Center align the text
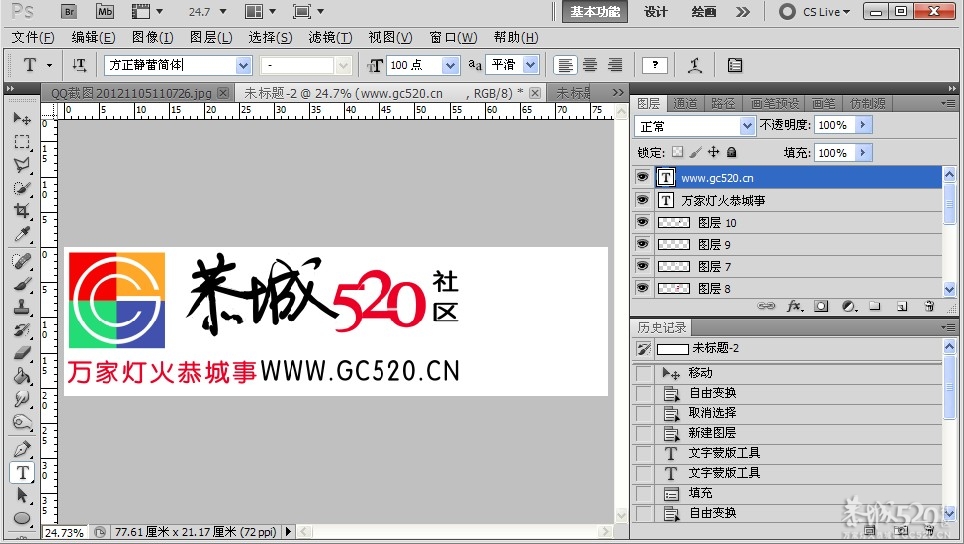The width and height of the screenshot is (964, 544). pyautogui.click(x=590, y=65)
